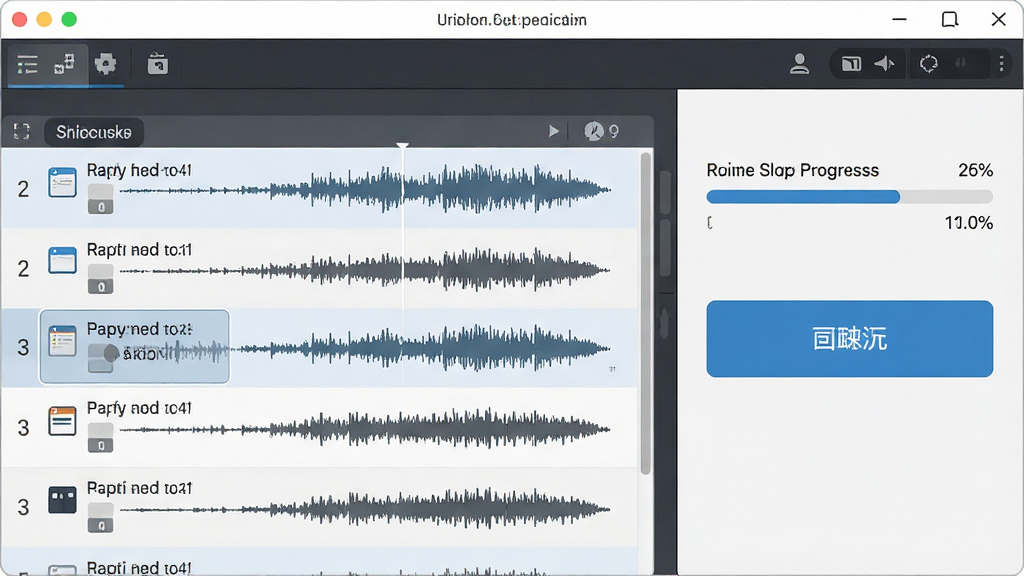The image size is (1024, 576).
Task: Open the three-dot more options menu
Action: tap(1001, 63)
